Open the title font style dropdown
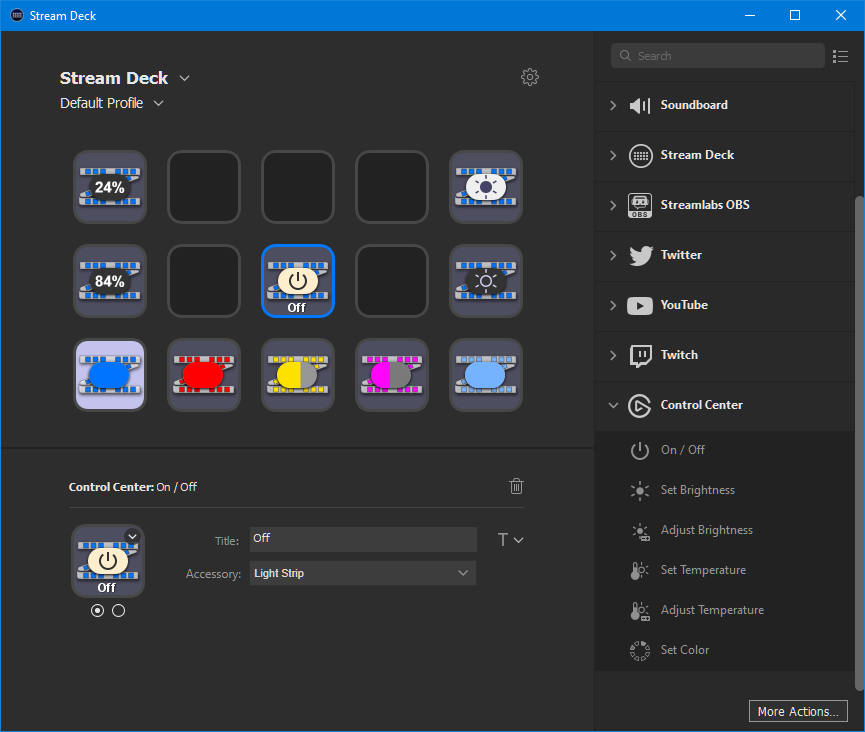This screenshot has height=732, width=865. click(x=510, y=539)
